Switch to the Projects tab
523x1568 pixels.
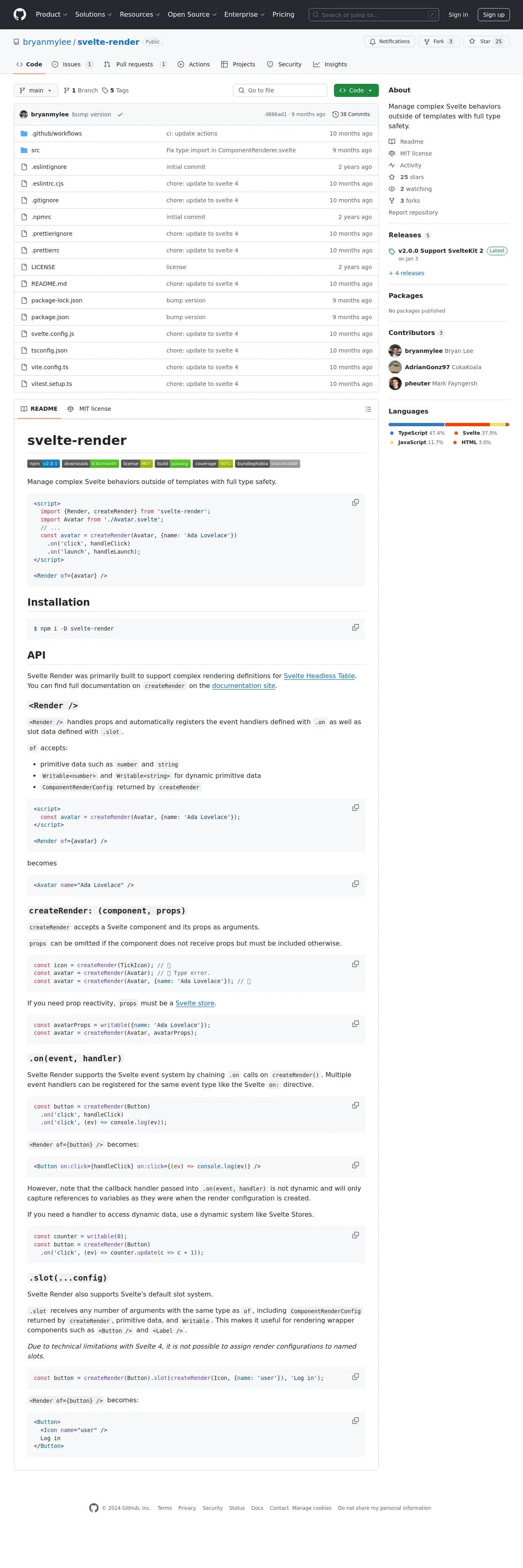tap(238, 65)
